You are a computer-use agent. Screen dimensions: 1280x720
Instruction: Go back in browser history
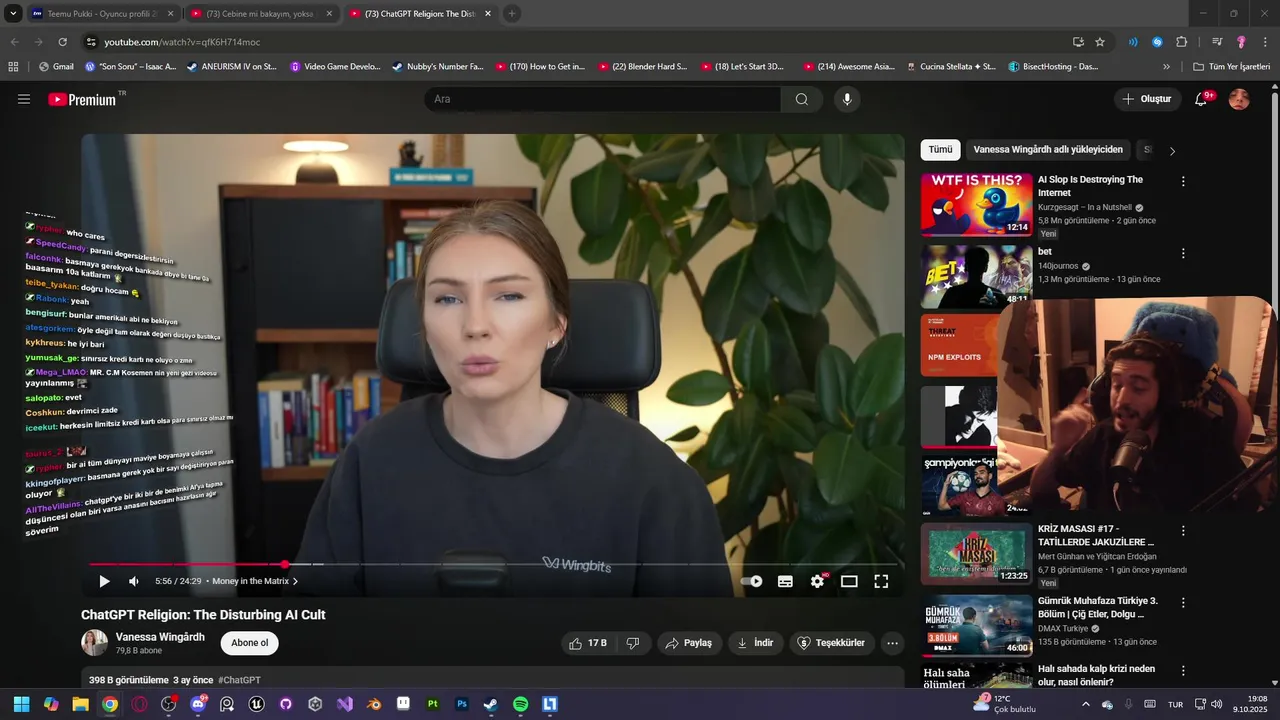click(14, 42)
